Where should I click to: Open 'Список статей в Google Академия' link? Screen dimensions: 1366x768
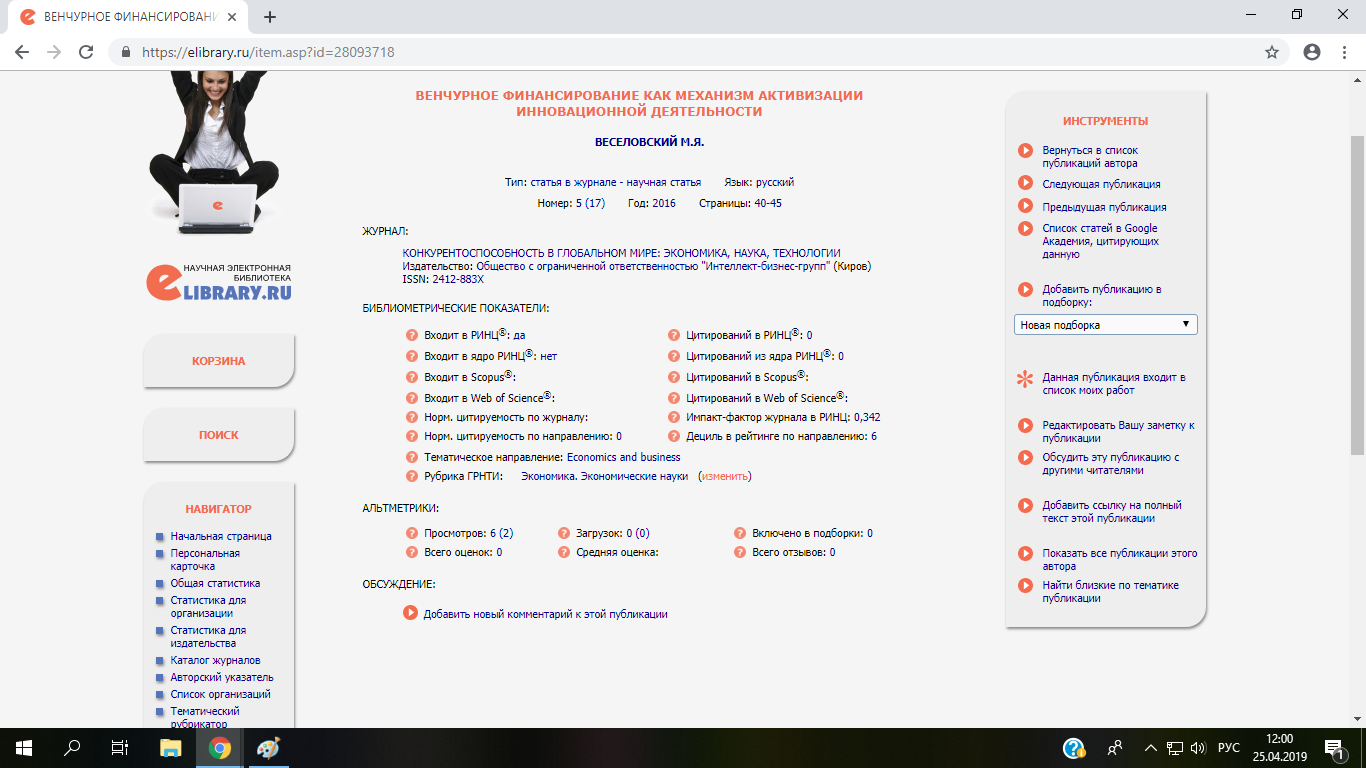tap(1101, 241)
